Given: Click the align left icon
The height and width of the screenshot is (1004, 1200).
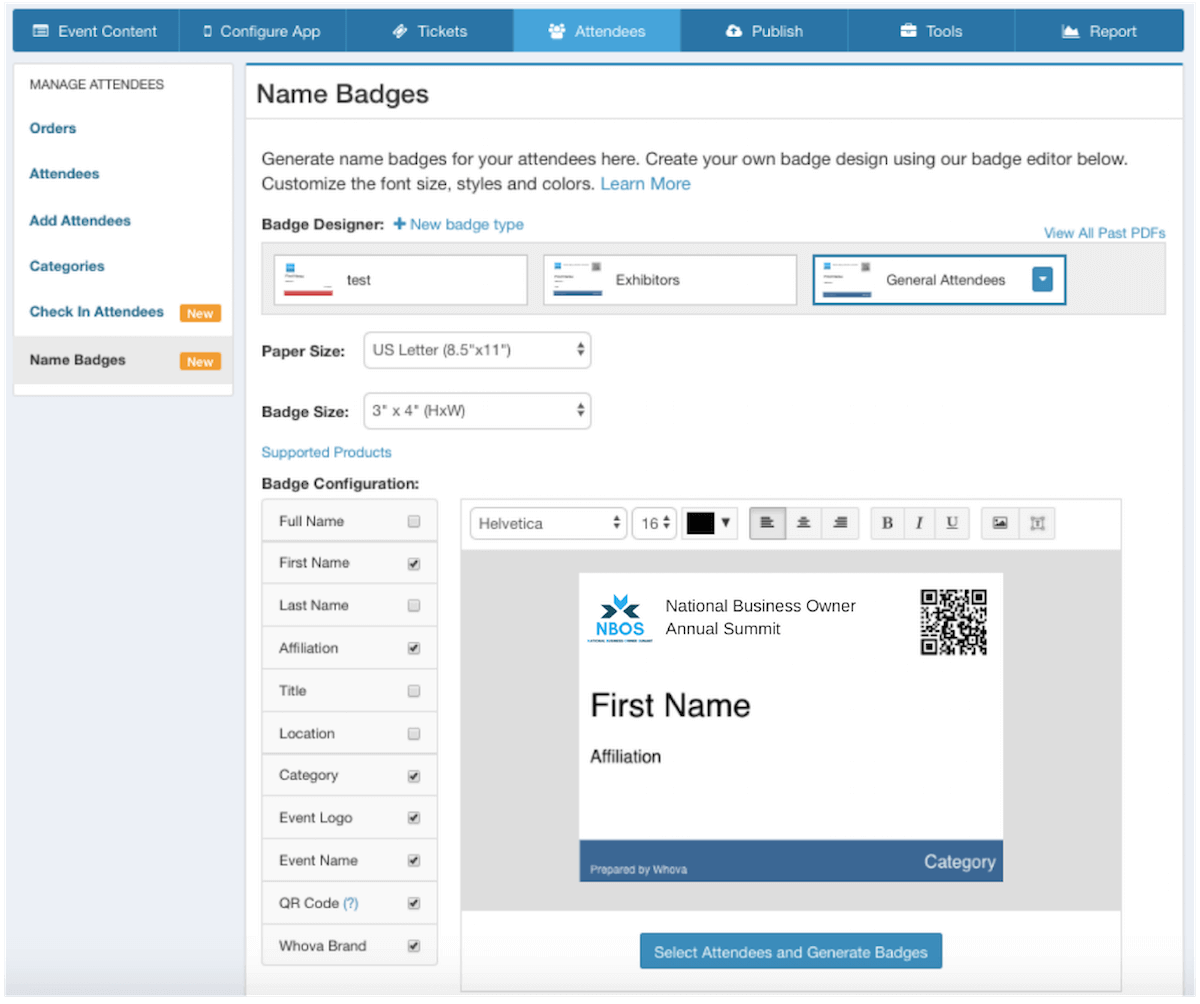Looking at the screenshot, I should tap(767, 523).
